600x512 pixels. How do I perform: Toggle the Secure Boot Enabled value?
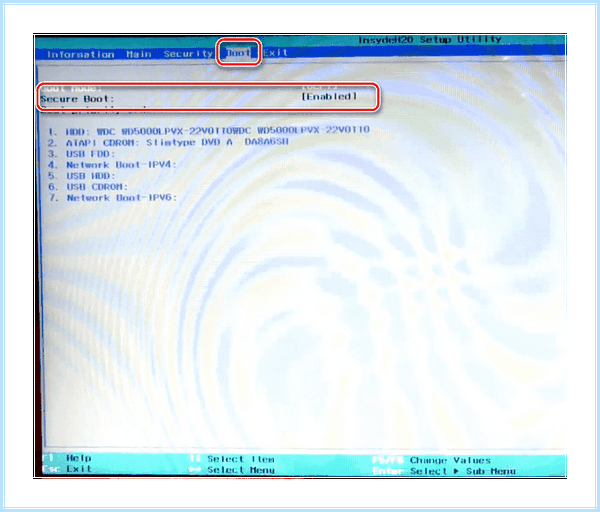tap(329, 96)
